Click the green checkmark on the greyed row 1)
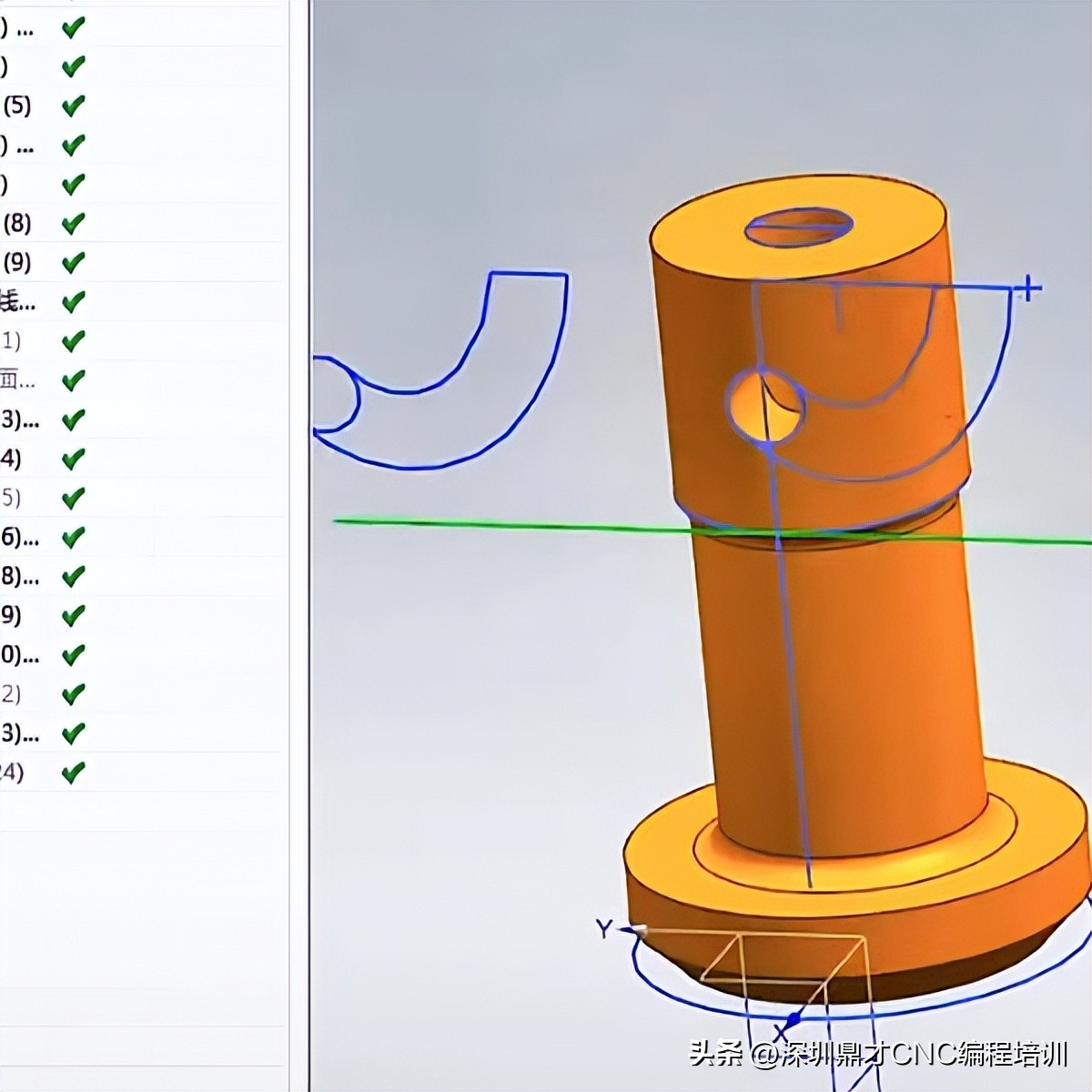This screenshot has width=1092, height=1092. (x=73, y=341)
